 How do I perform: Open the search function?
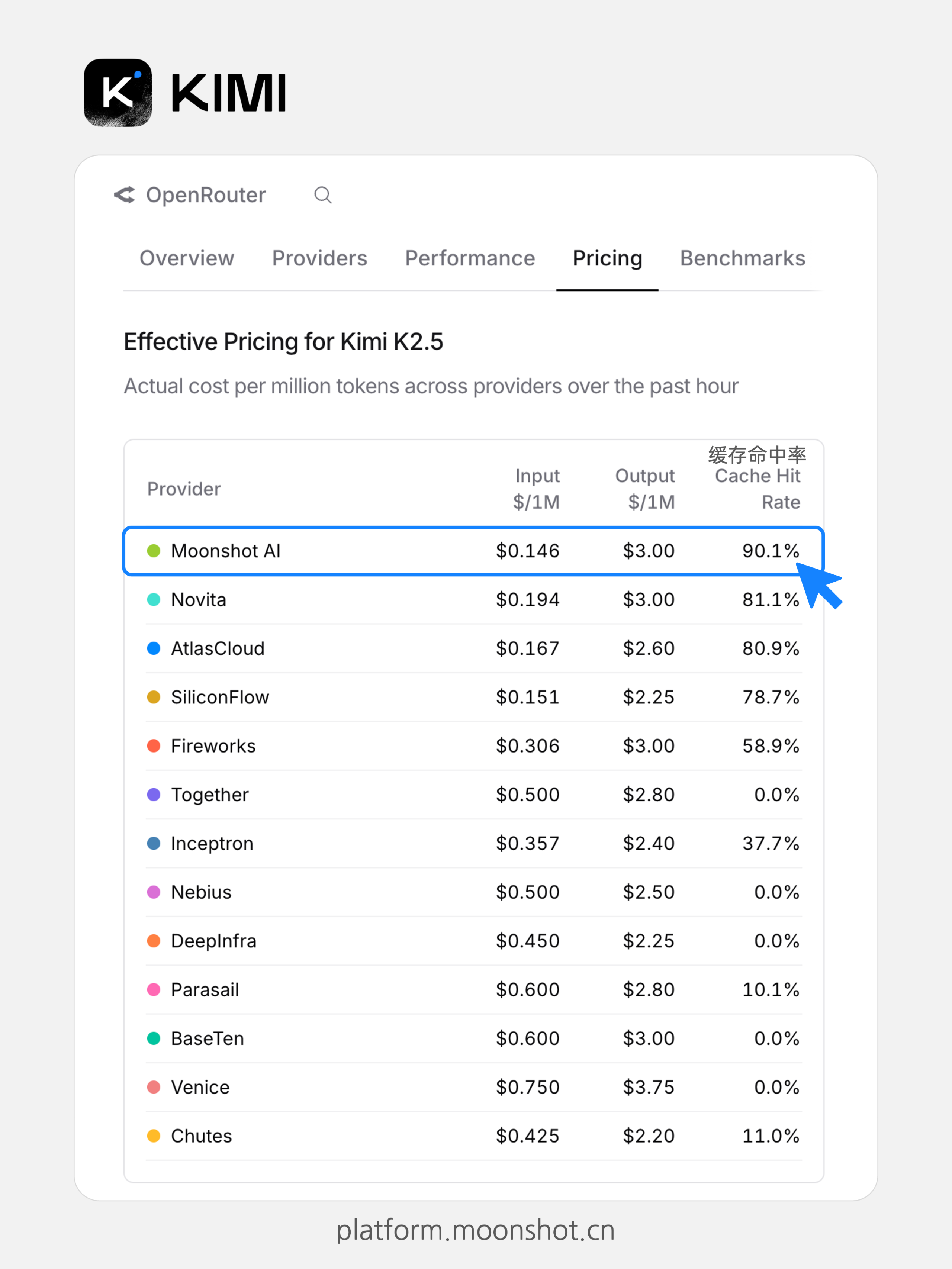[323, 195]
